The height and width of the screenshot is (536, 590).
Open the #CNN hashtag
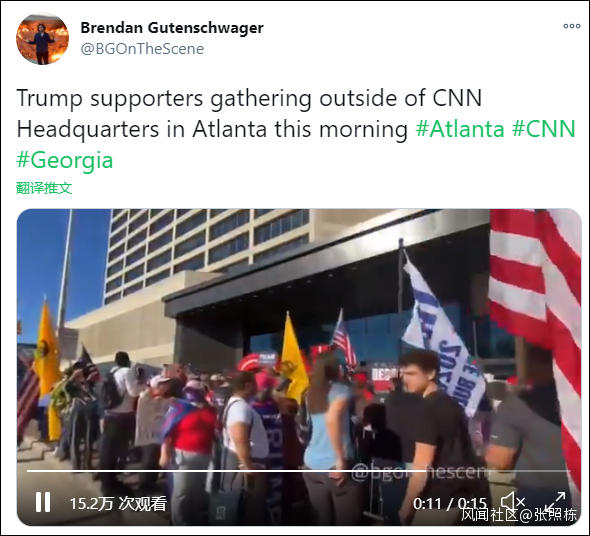click(544, 129)
